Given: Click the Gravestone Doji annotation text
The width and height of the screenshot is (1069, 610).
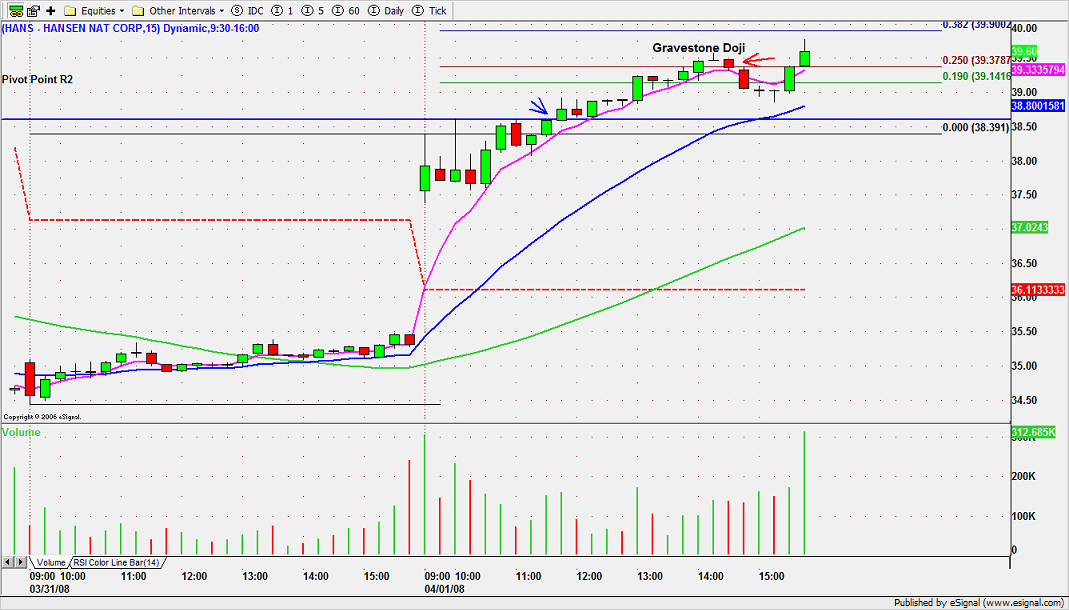Looking at the screenshot, I should pos(698,48).
